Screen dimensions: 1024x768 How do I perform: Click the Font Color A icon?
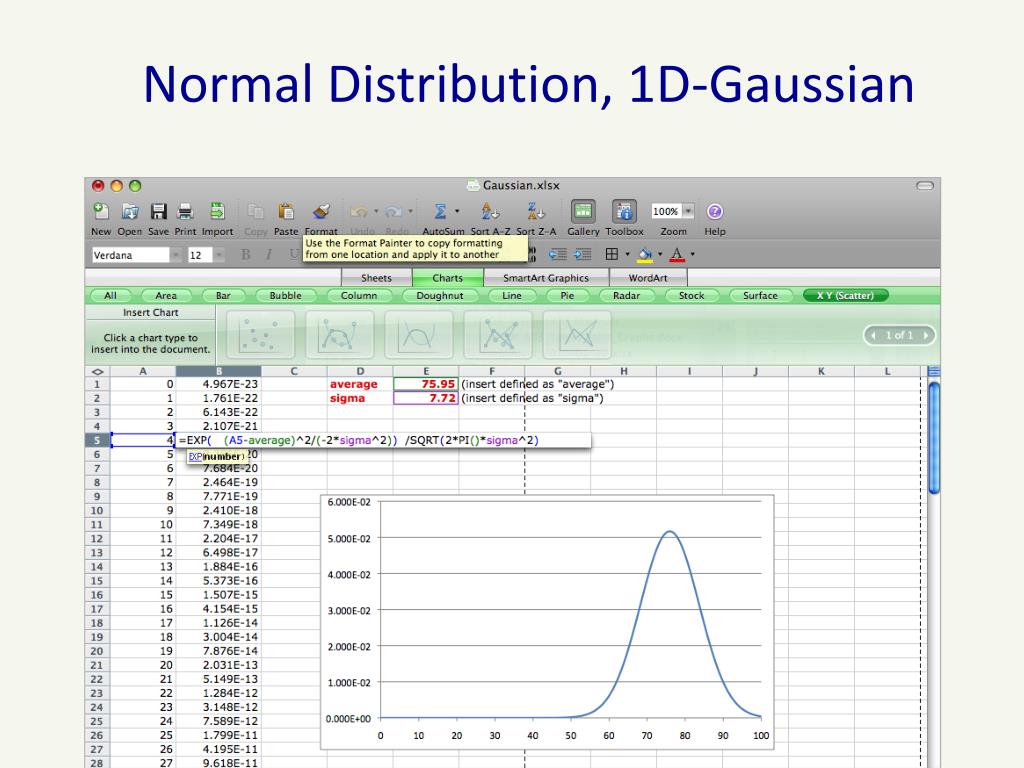677,254
